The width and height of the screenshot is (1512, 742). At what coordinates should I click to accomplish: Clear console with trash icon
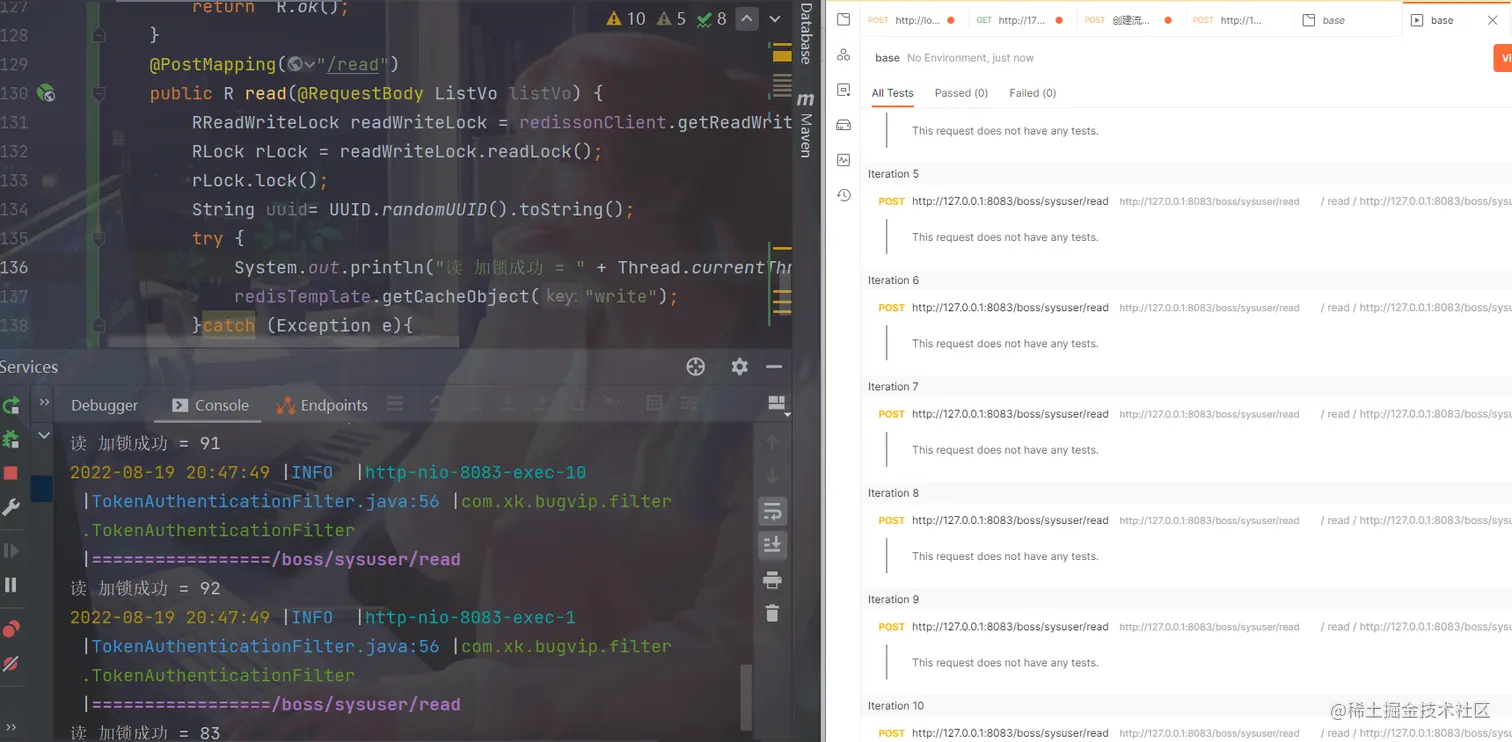pyautogui.click(x=772, y=613)
